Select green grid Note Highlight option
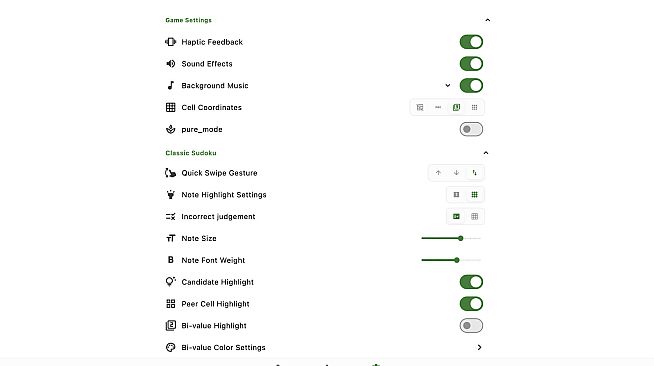Image resolution: width=654 pixels, height=366 pixels. 474,195
